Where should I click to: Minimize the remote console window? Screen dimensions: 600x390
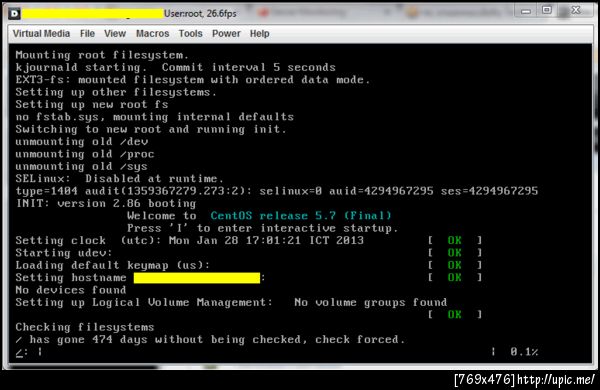click(526, 11)
